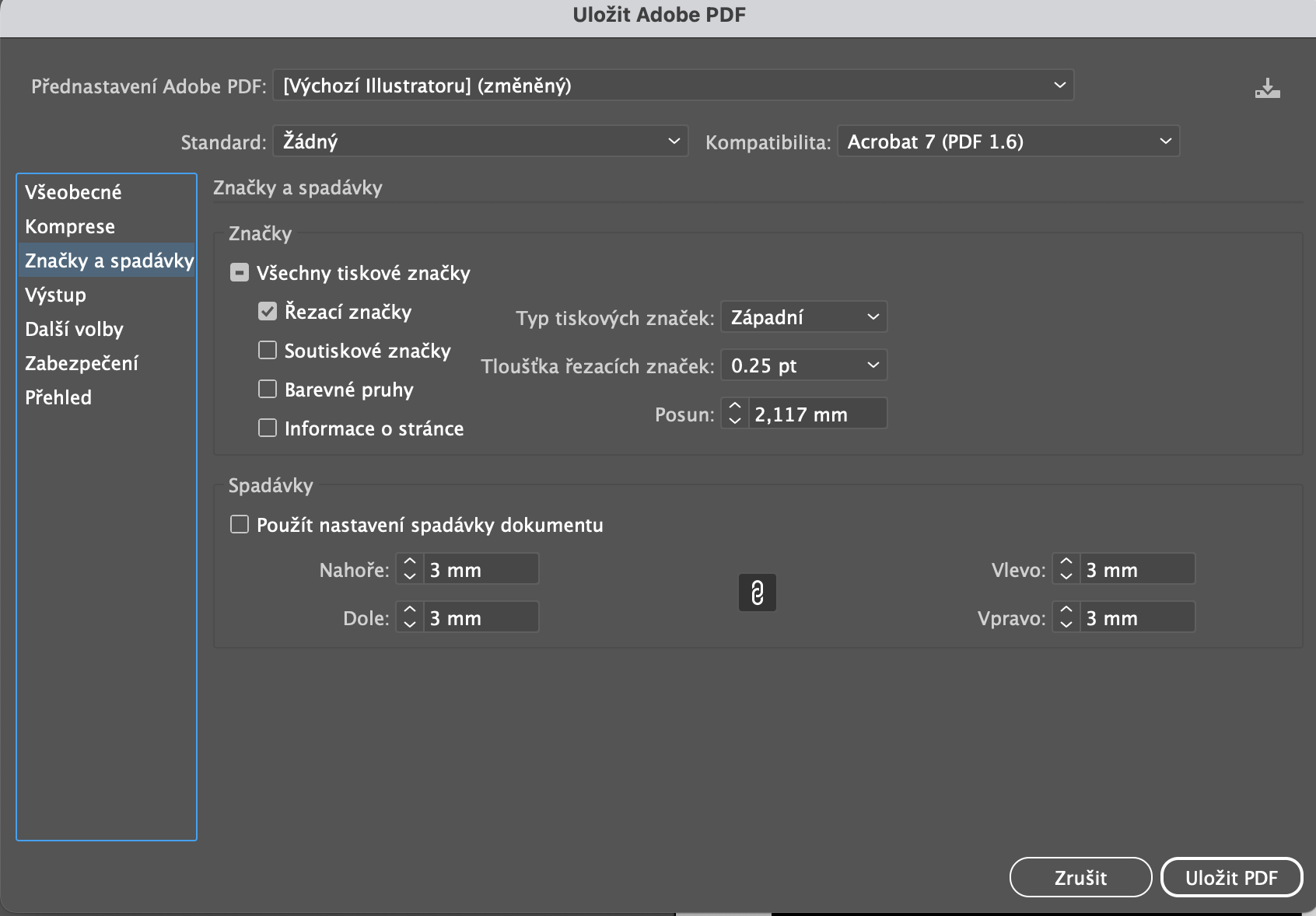Image resolution: width=1316 pixels, height=916 pixels.
Task: Click the Posun 2,117 mm field
Action: (x=817, y=414)
